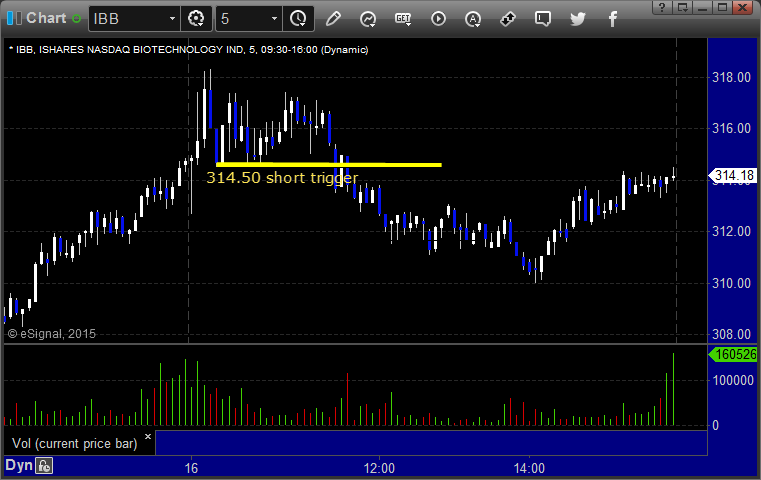Viewport: 761px width, 480px height.
Task: Close the Vol study label
Action: pyautogui.click(x=148, y=436)
